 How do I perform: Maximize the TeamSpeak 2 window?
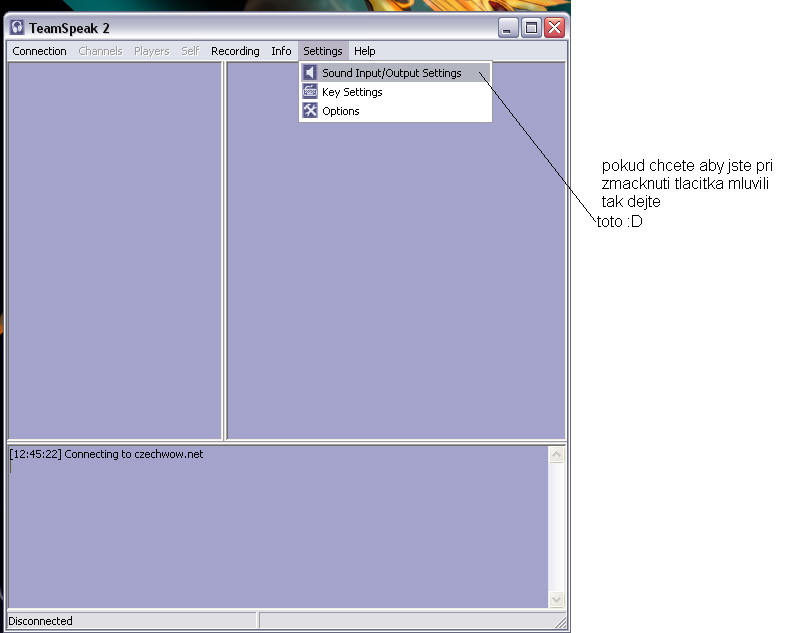click(532, 28)
